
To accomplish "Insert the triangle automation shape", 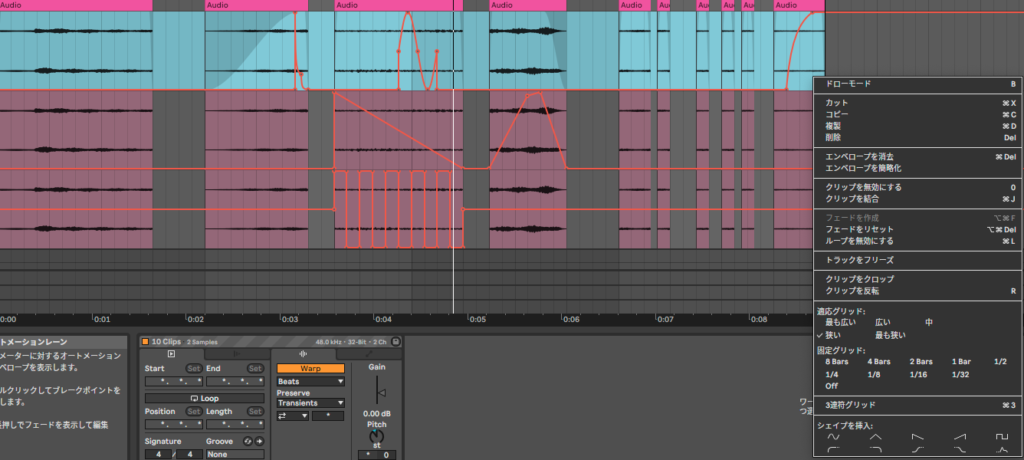I will [875, 437].
